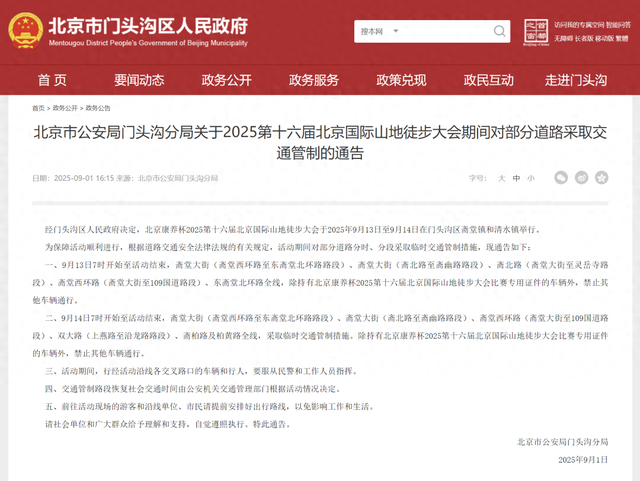The image size is (640, 481).
Task: Click the source text 北京市公安局门头沟分局 under title
Action: 178,178
